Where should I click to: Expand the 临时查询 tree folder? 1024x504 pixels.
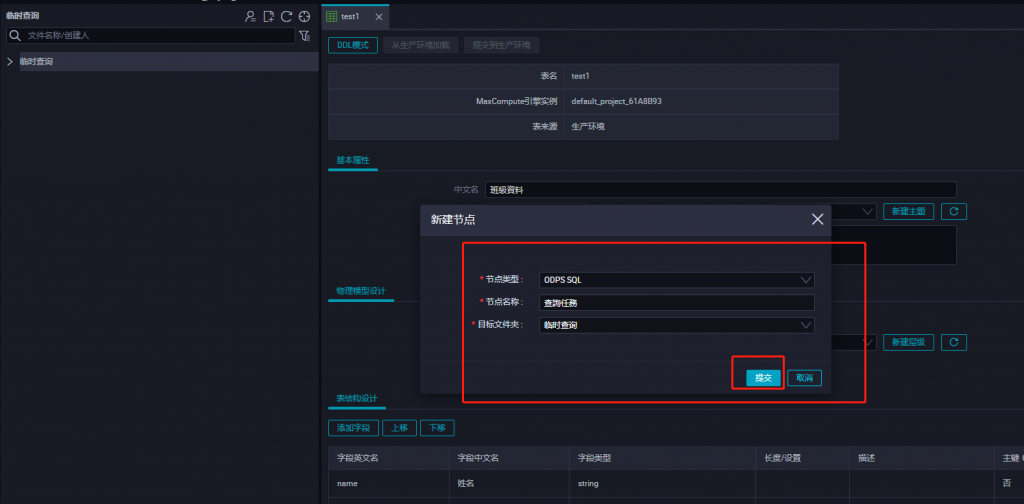click(x=10, y=61)
